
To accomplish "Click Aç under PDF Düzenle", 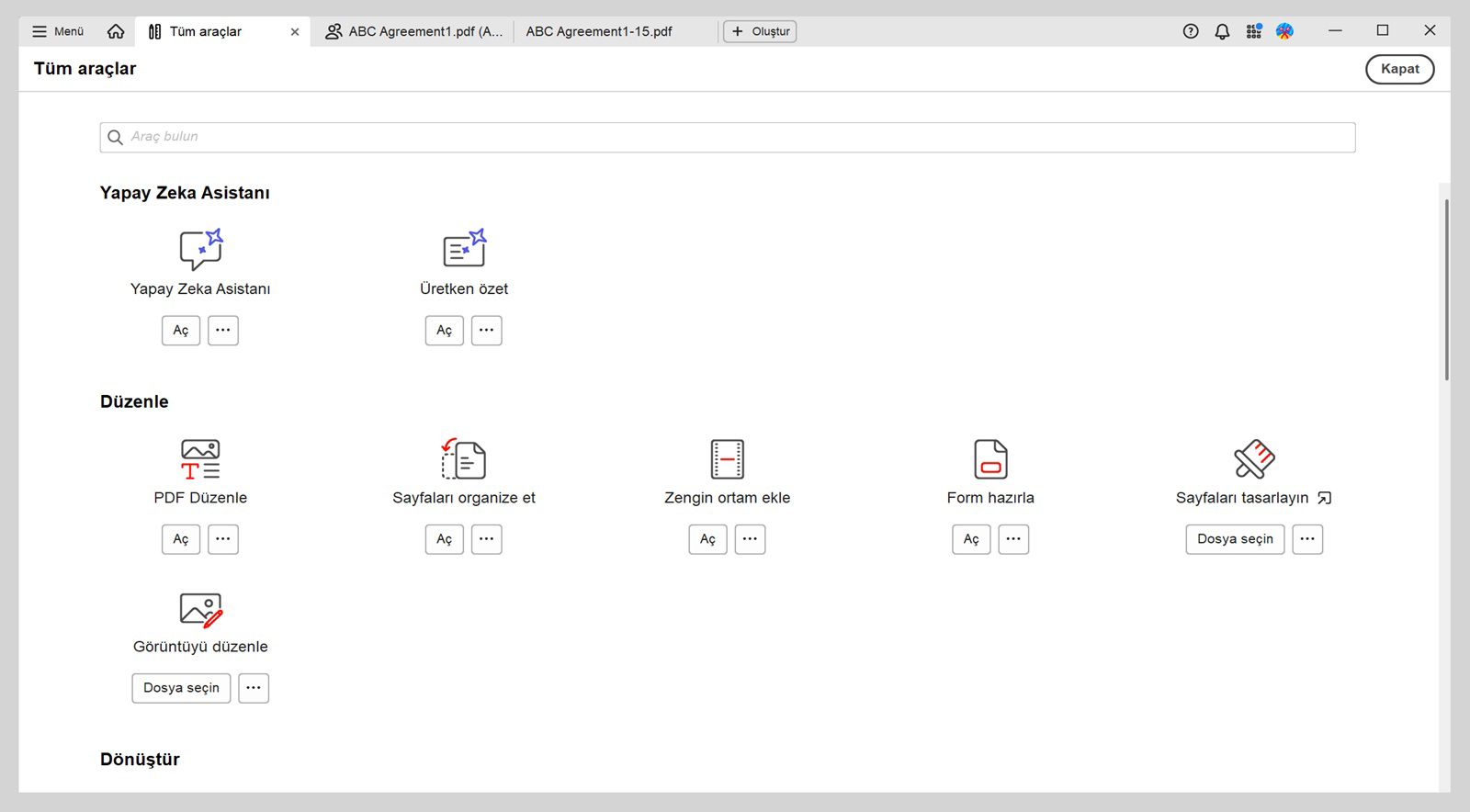I will 181,539.
